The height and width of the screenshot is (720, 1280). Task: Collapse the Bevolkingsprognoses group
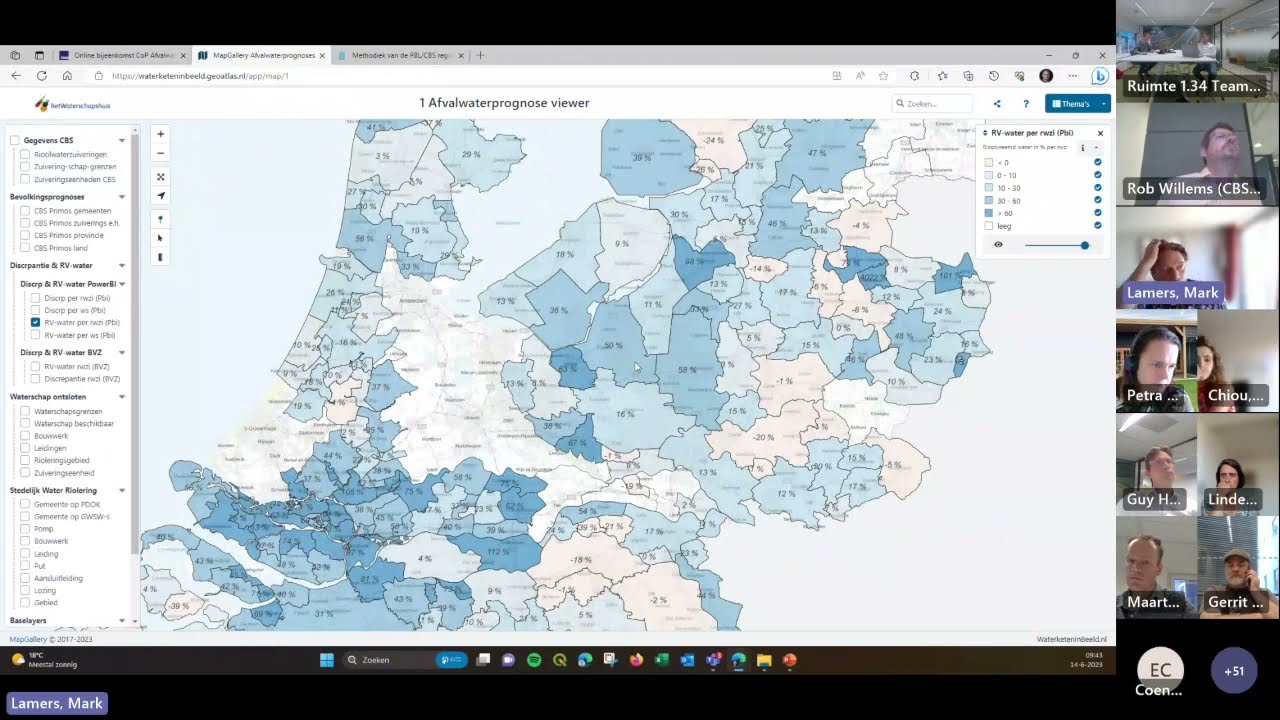pos(122,197)
